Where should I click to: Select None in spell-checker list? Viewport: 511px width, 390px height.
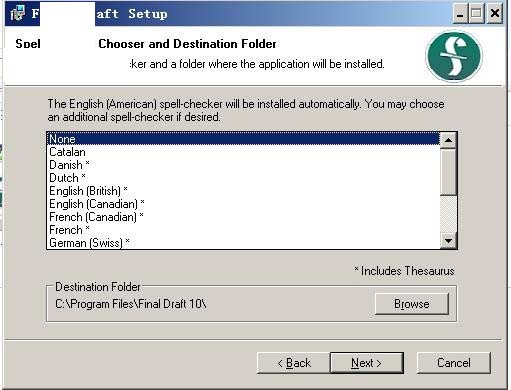pos(244,139)
